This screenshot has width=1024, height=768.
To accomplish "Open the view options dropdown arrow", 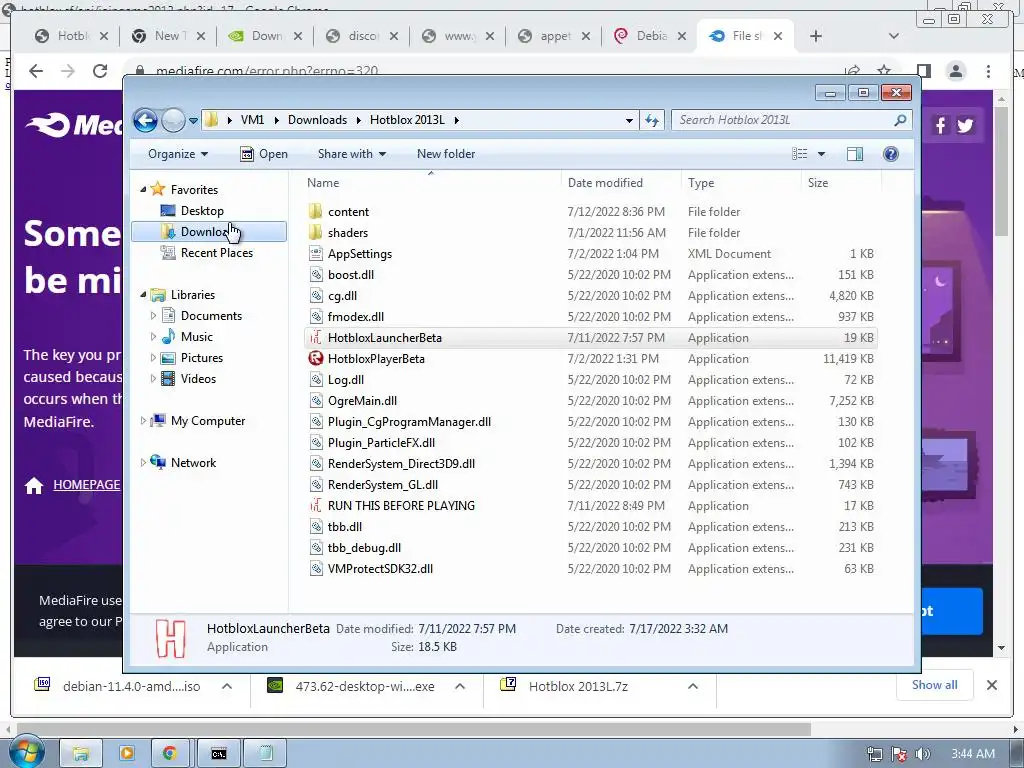I will tap(822, 154).
